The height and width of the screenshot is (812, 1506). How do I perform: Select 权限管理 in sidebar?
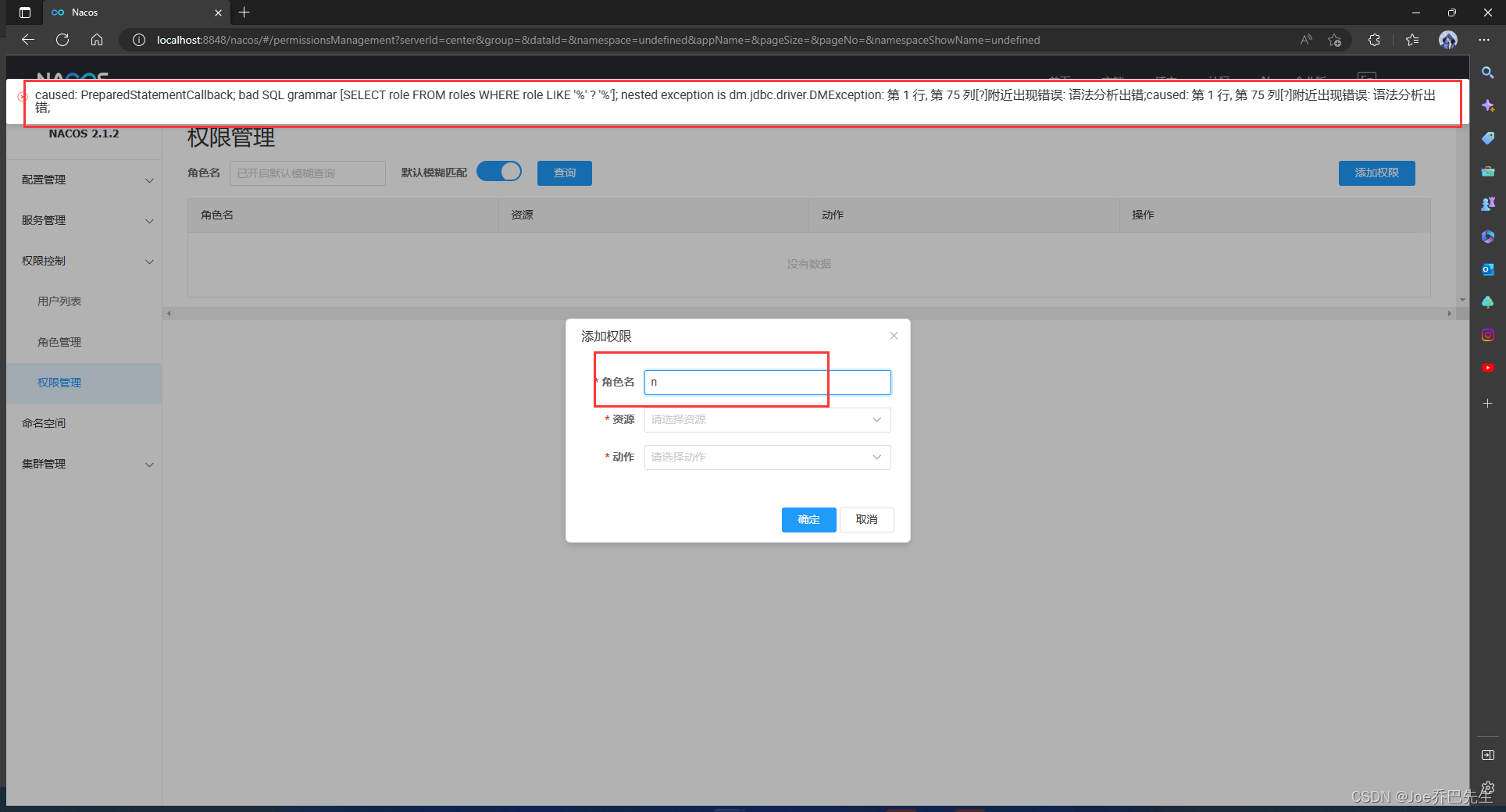tap(84, 383)
